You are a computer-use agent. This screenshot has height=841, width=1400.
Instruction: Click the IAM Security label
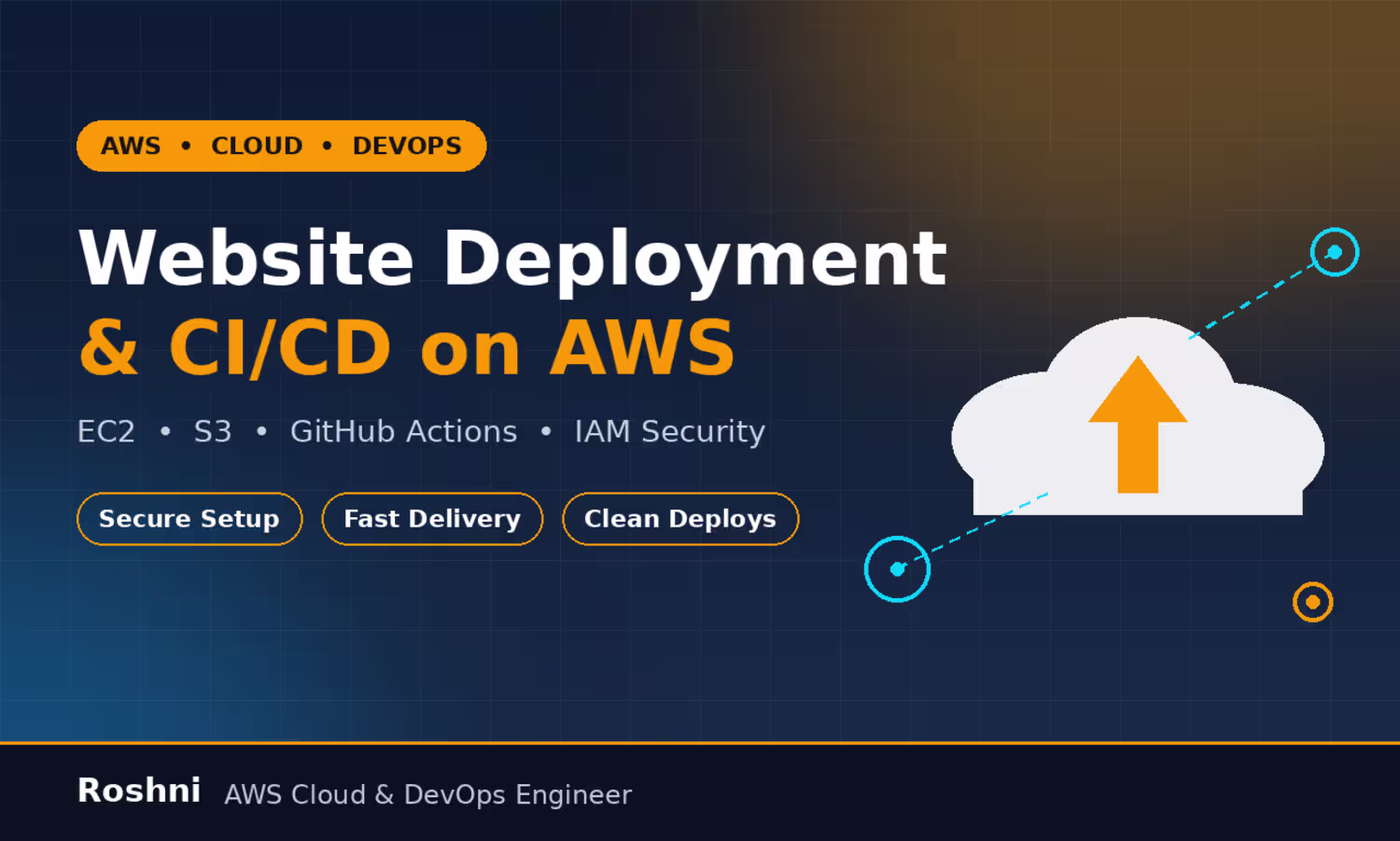[670, 431]
